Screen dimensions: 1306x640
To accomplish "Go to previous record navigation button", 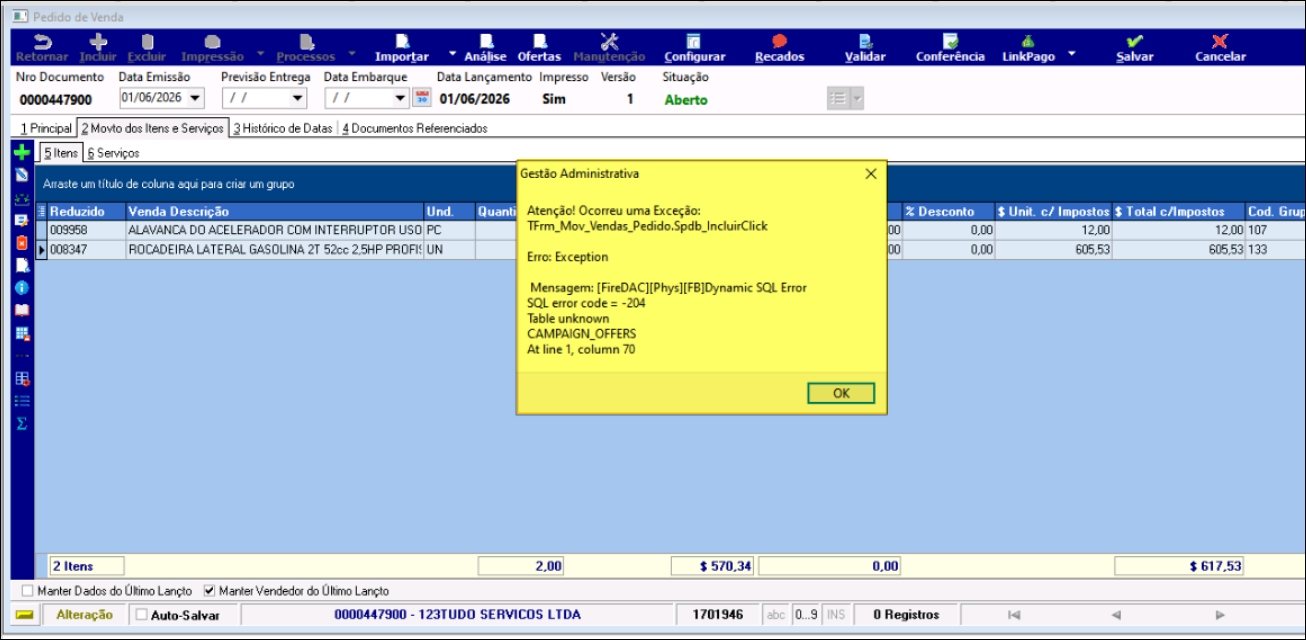I will pyautogui.click(x=1116, y=614).
